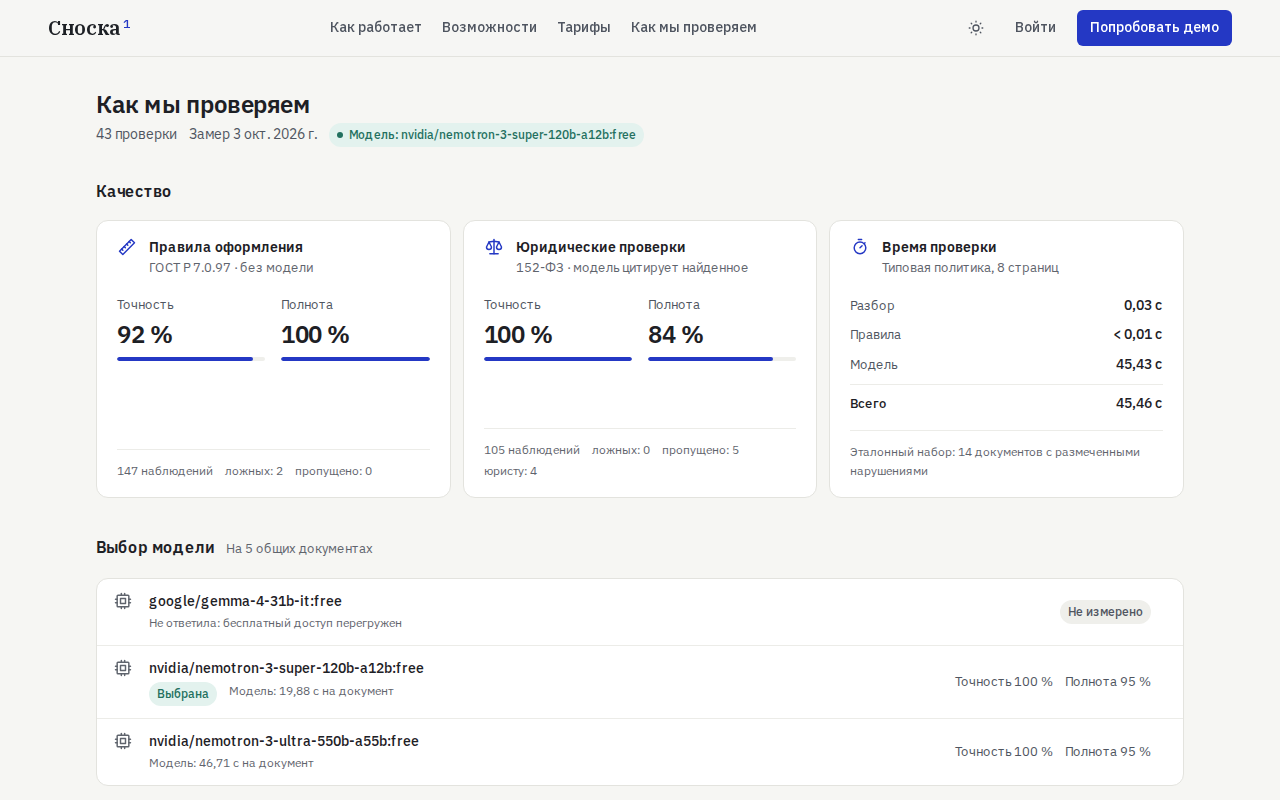This screenshot has width=1280, height=800.
Task: Click the Модель: 46,71 с на документ text
Action: tap(231, 763)
